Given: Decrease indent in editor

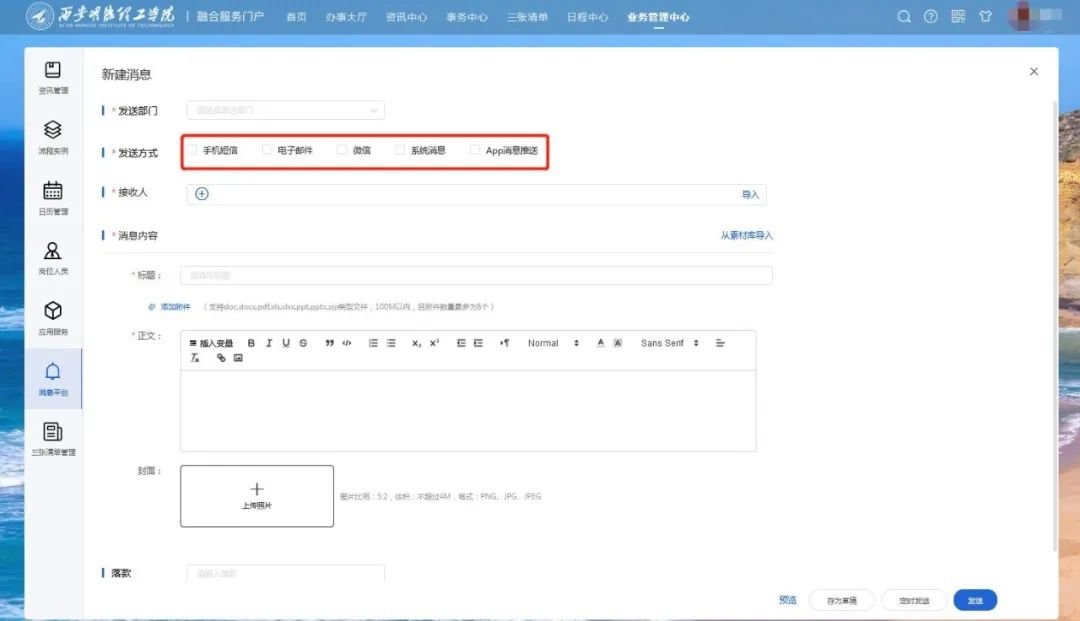Looking at the screenshot, I should pyautogui.click(x=461, y=343).
